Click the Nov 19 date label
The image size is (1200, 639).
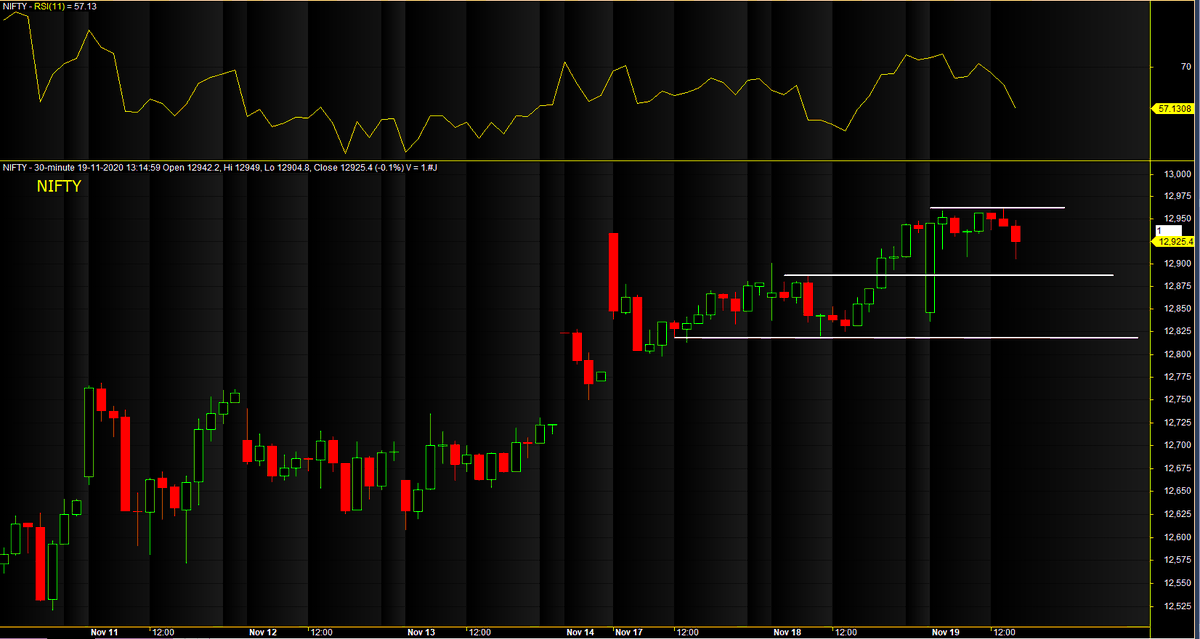coord(946,633)
